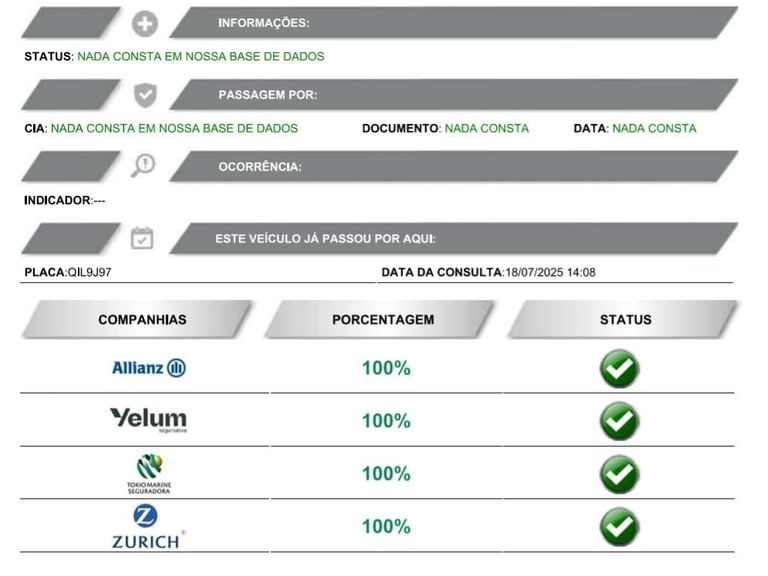This screenshot has width=768, height=576.
Task: Click the OCORRÊNCIA section banner
Action: point(454,167)
